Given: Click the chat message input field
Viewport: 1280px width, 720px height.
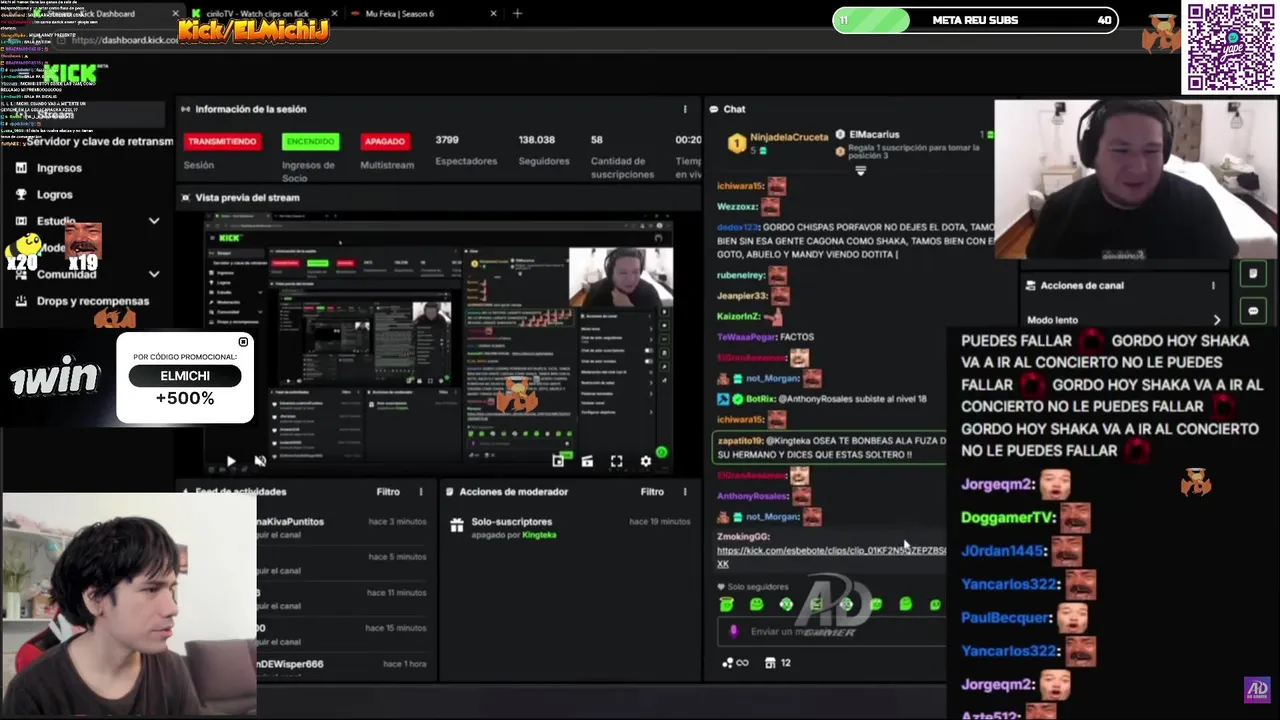Looking at the screenshot, I should [830, 631].
